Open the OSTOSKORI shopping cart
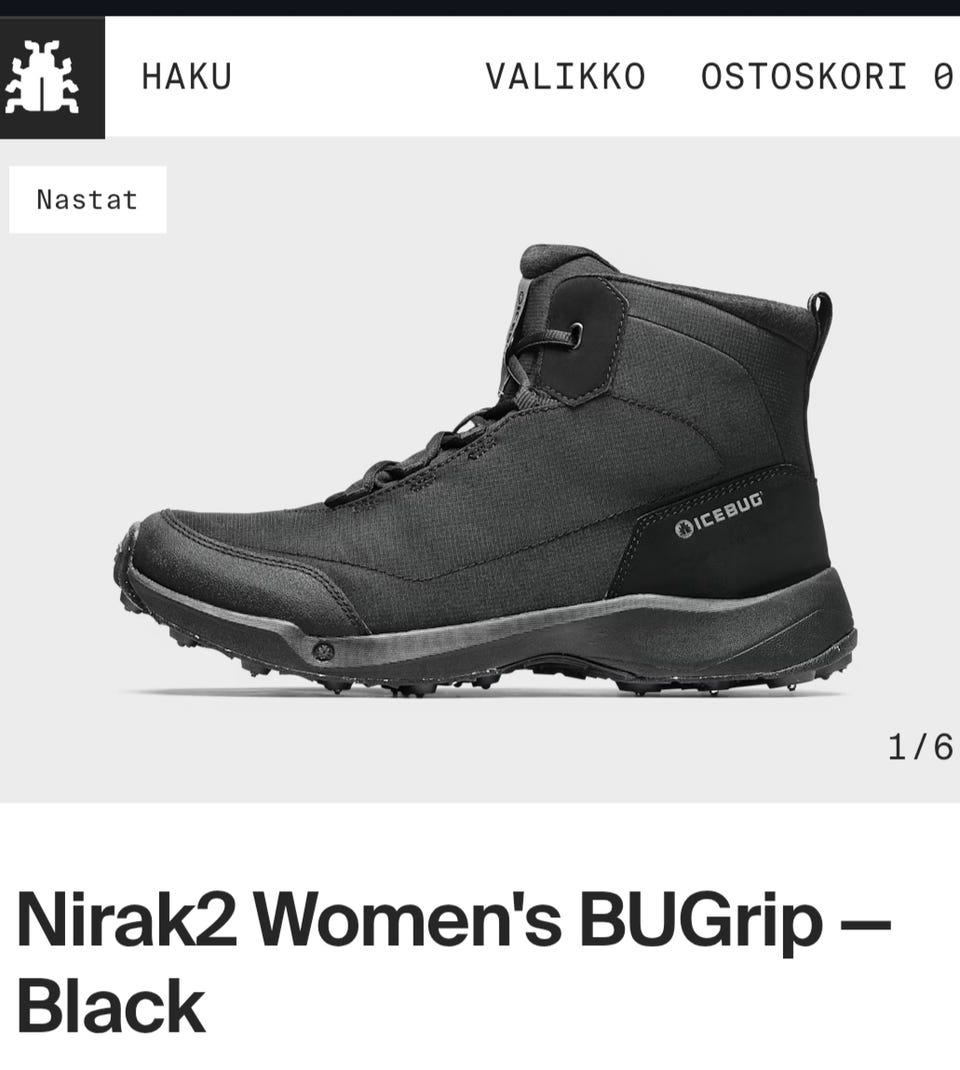Screen dimensions: 960x1070 coord(804,76)
